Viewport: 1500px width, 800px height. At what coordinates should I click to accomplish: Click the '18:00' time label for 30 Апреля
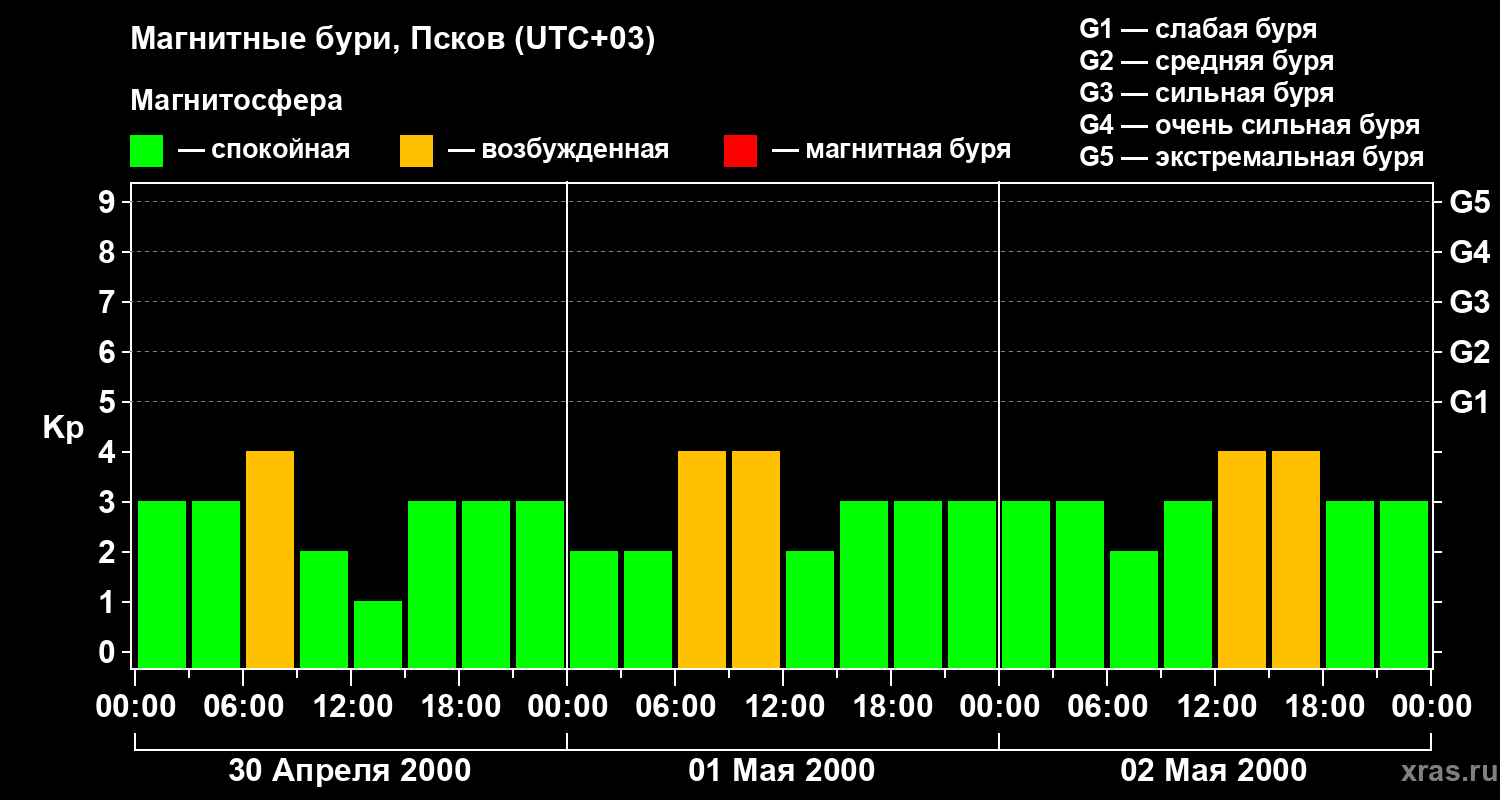coord(459,707)
